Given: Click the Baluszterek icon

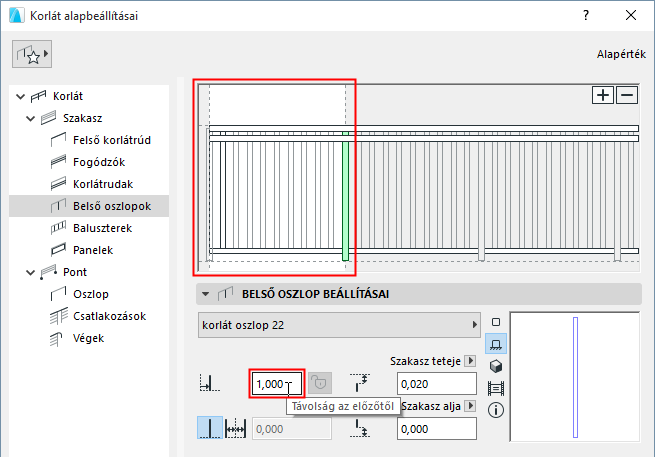Looking at the screenshot, I should (x=58, y=228).
